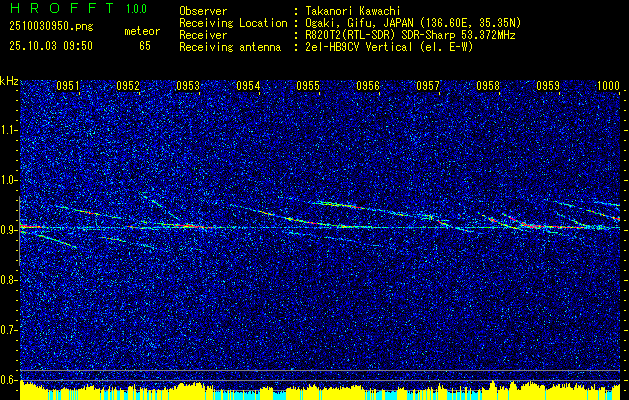Click the 0954 time label
Image resolution: width=629 pixels, height=400 pixels.
tap(248, 85)
